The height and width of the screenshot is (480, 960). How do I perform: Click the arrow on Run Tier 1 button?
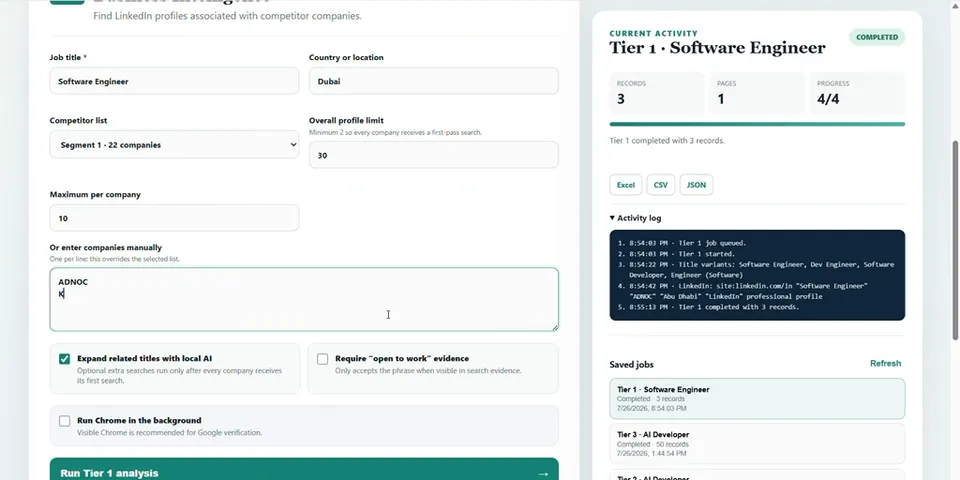(542, 473)
